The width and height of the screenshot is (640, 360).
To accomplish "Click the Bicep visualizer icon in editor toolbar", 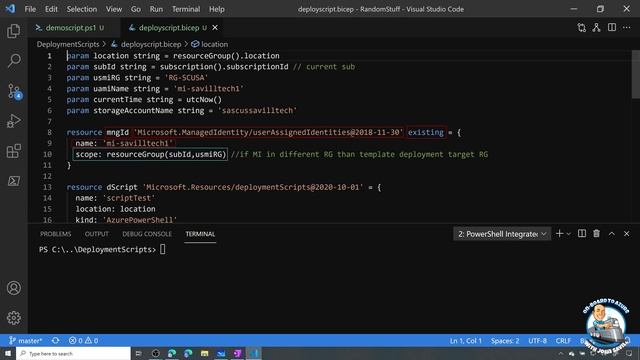I will point(596,28).
